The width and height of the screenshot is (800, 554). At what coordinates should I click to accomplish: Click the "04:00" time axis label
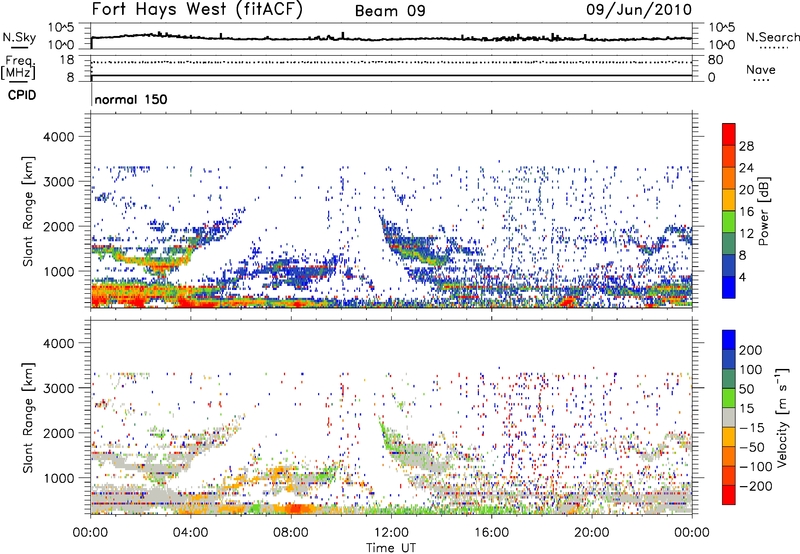pos(190,533)
